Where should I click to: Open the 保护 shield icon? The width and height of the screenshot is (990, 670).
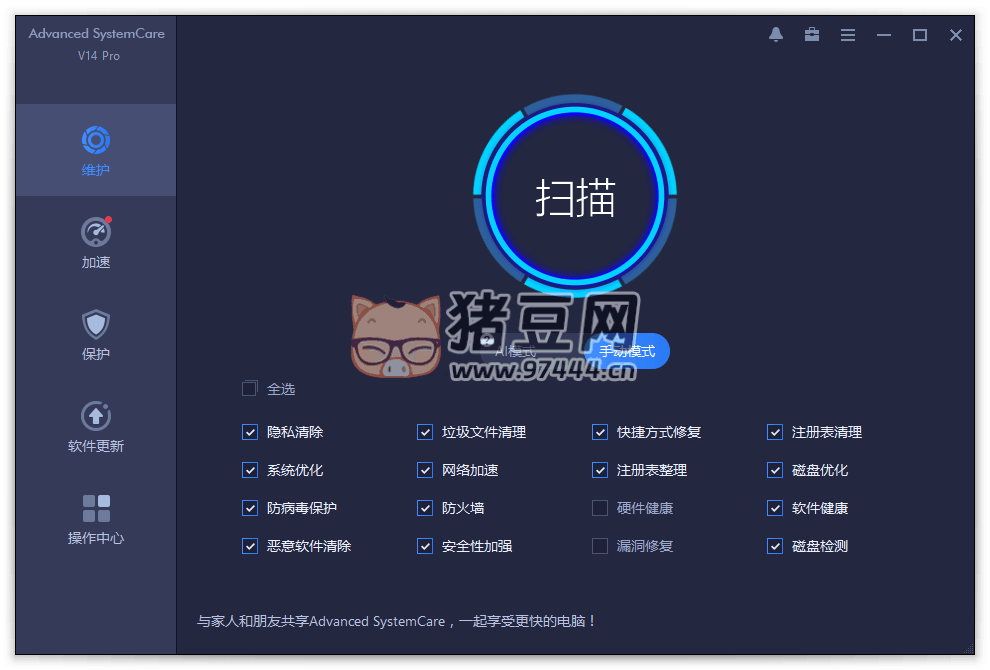[96, 324]
